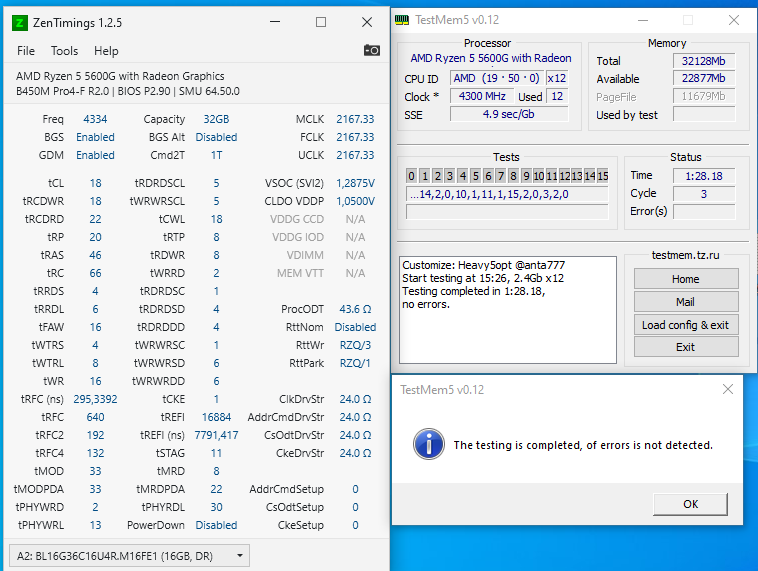Select test box number 10

point(539,176)
